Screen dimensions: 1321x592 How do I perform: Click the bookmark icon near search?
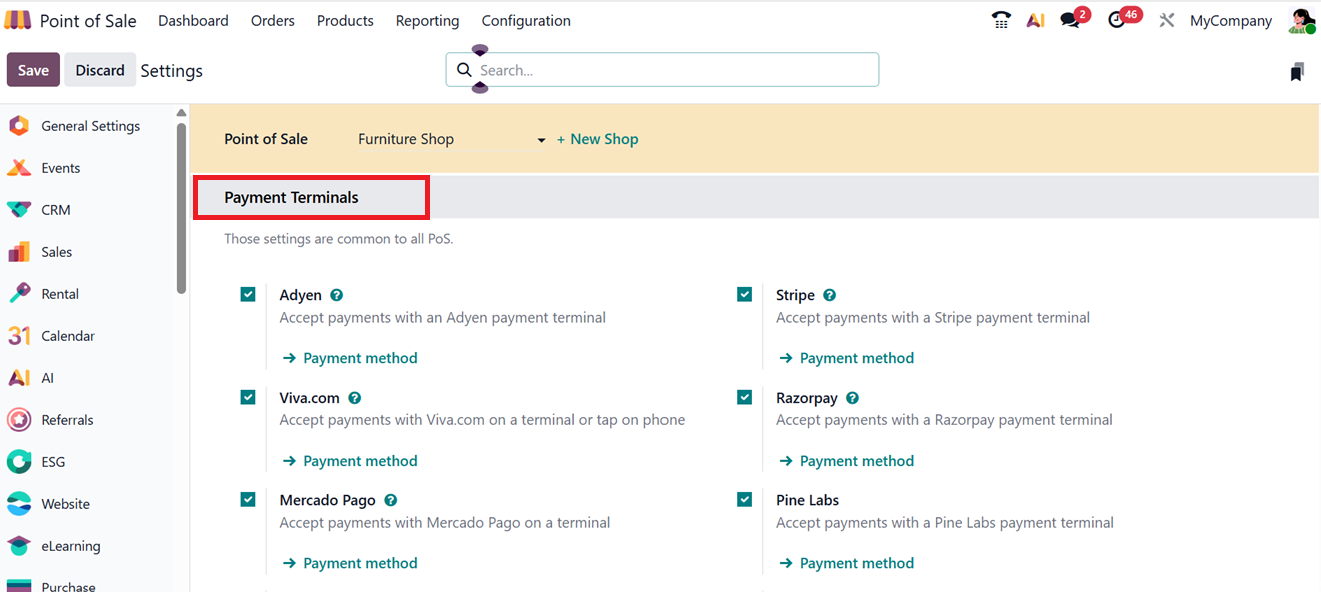(1297, 71)
